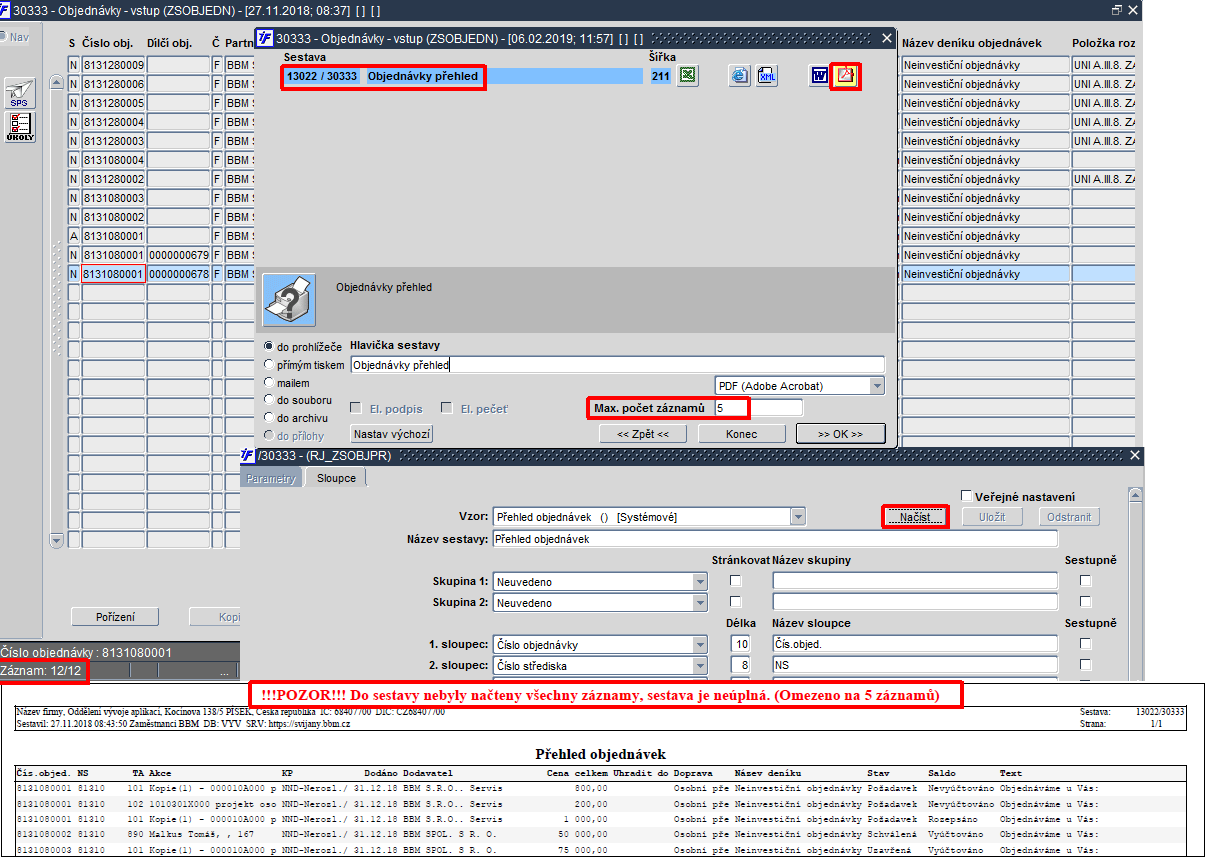
Task: Tick Stránkovat checkbox for Skupina 2
Action: click(x=736, y=602)
